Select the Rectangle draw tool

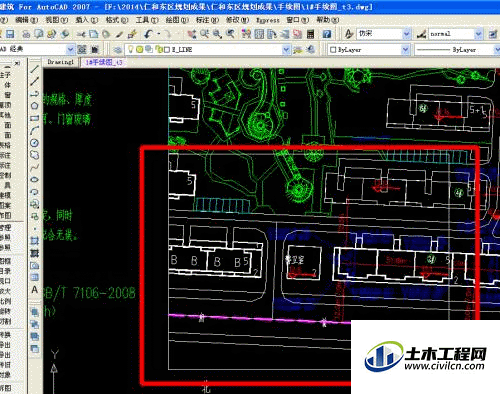coord(35,118)
